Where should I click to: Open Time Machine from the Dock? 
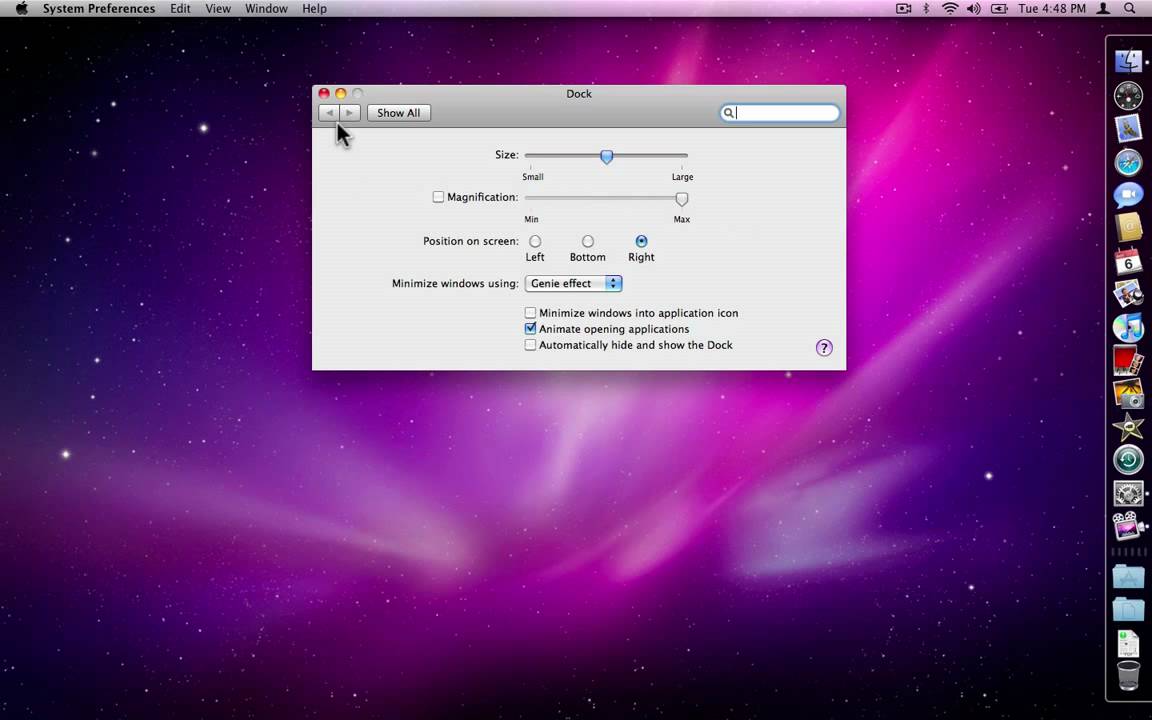[1128, 460]
